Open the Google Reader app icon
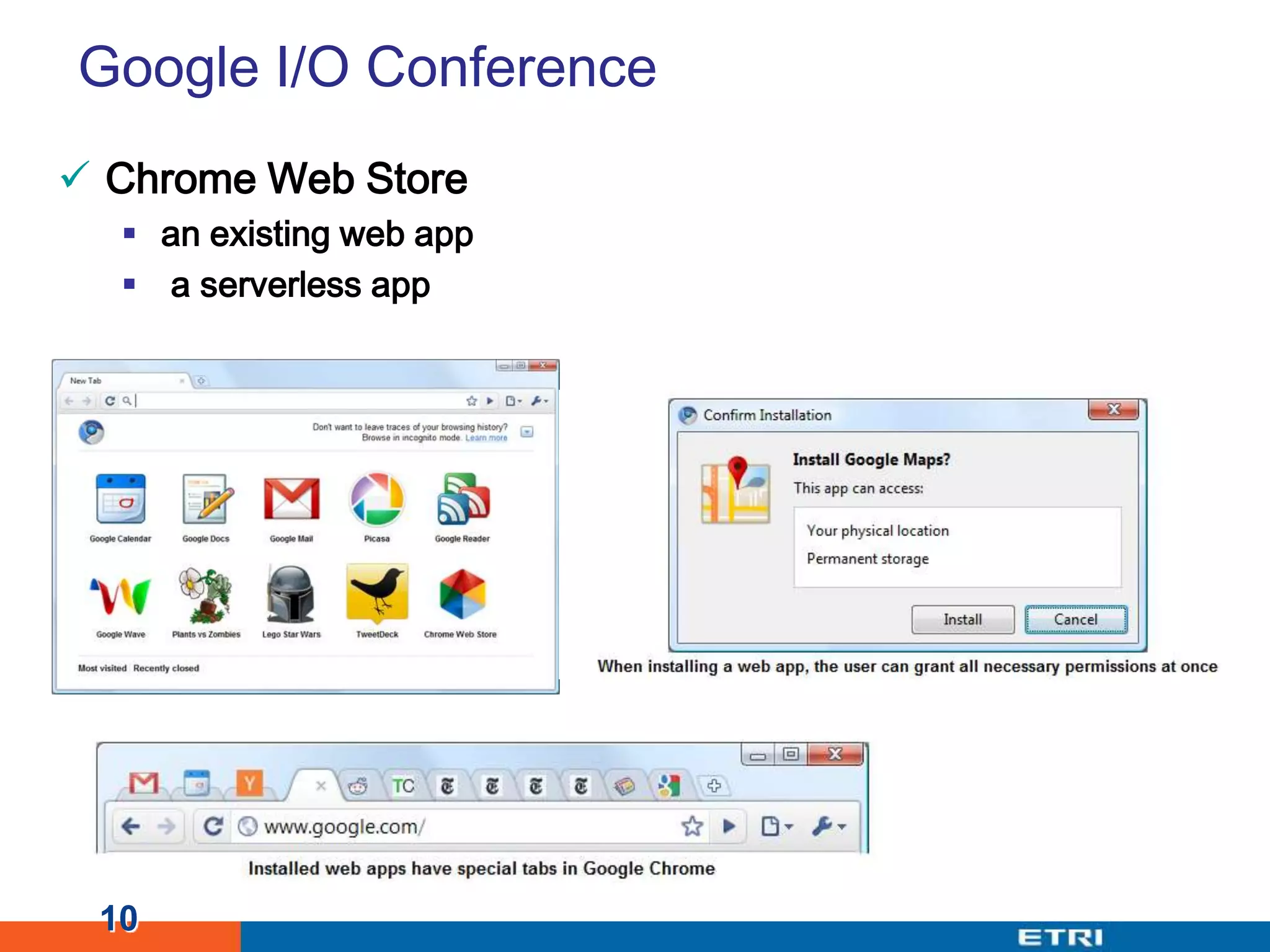The image size is (1270, 952). coord(463,499)
